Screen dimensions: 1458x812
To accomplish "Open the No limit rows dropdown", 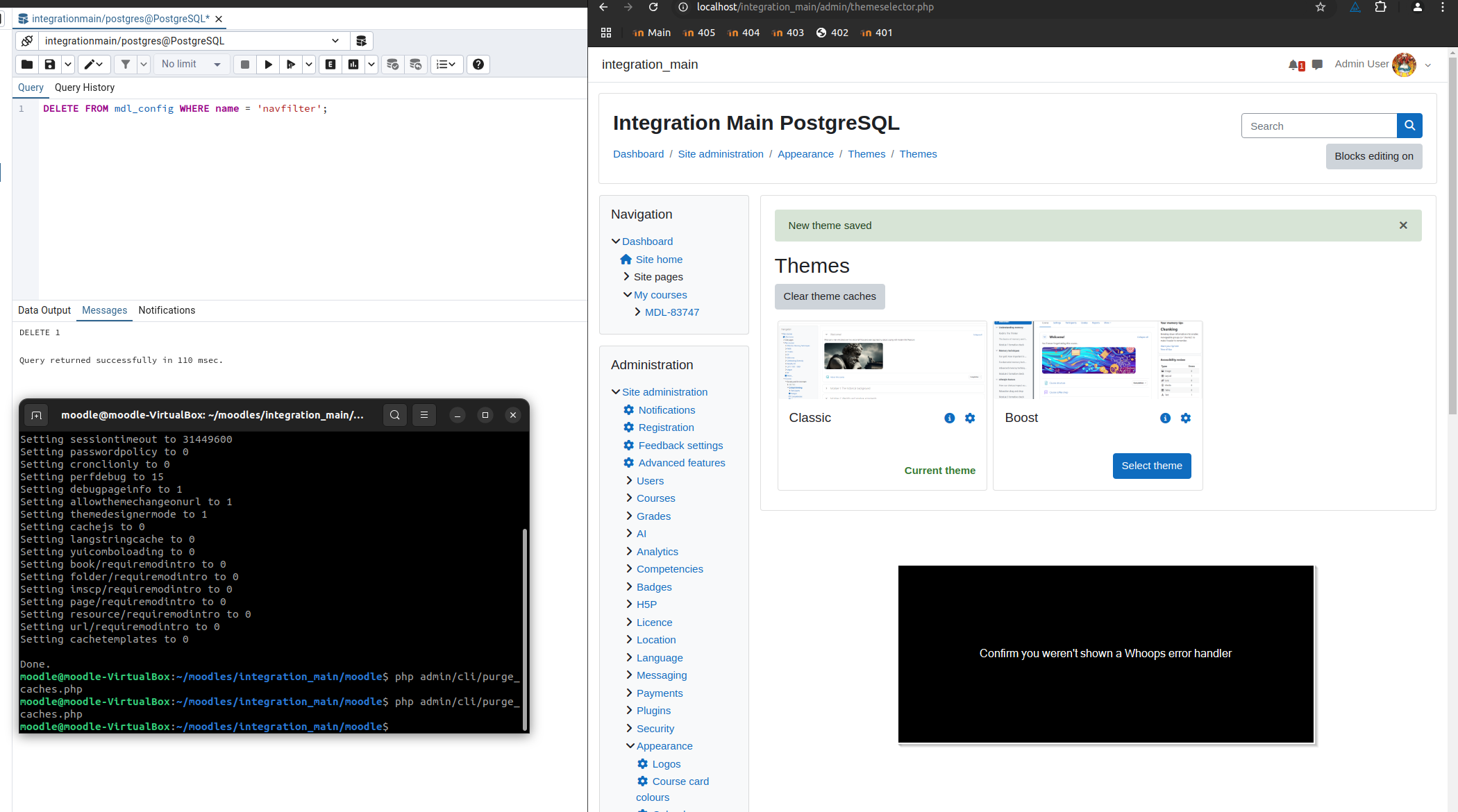I will click(192, 65).
